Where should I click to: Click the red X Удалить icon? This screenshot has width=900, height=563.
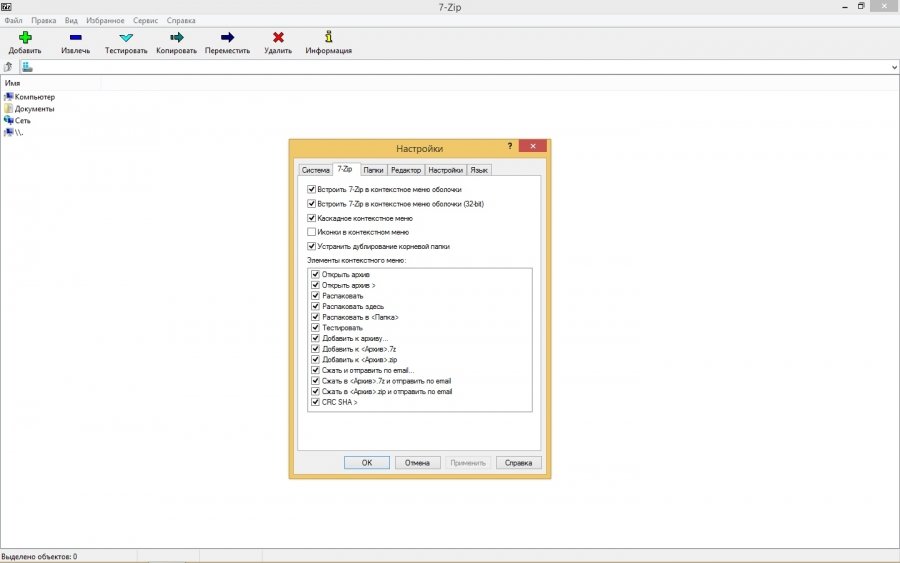click(278, 37)
